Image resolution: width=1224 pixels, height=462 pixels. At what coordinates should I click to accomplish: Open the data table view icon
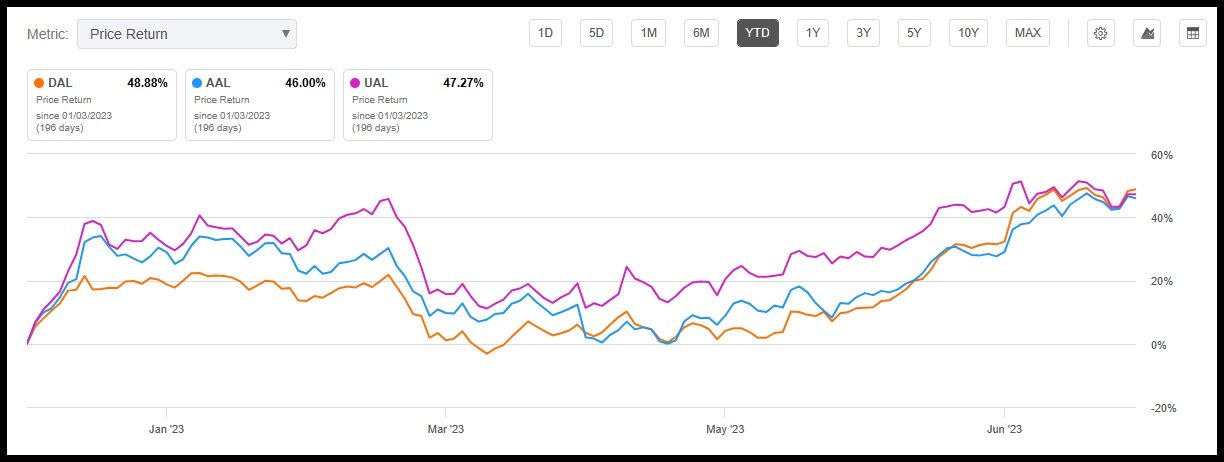point(1192,33)
